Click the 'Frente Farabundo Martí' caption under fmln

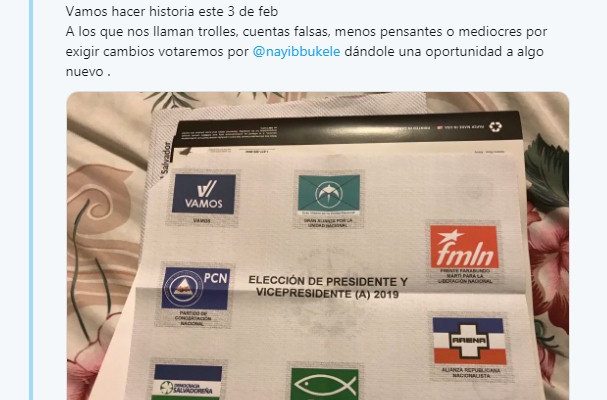465,276
